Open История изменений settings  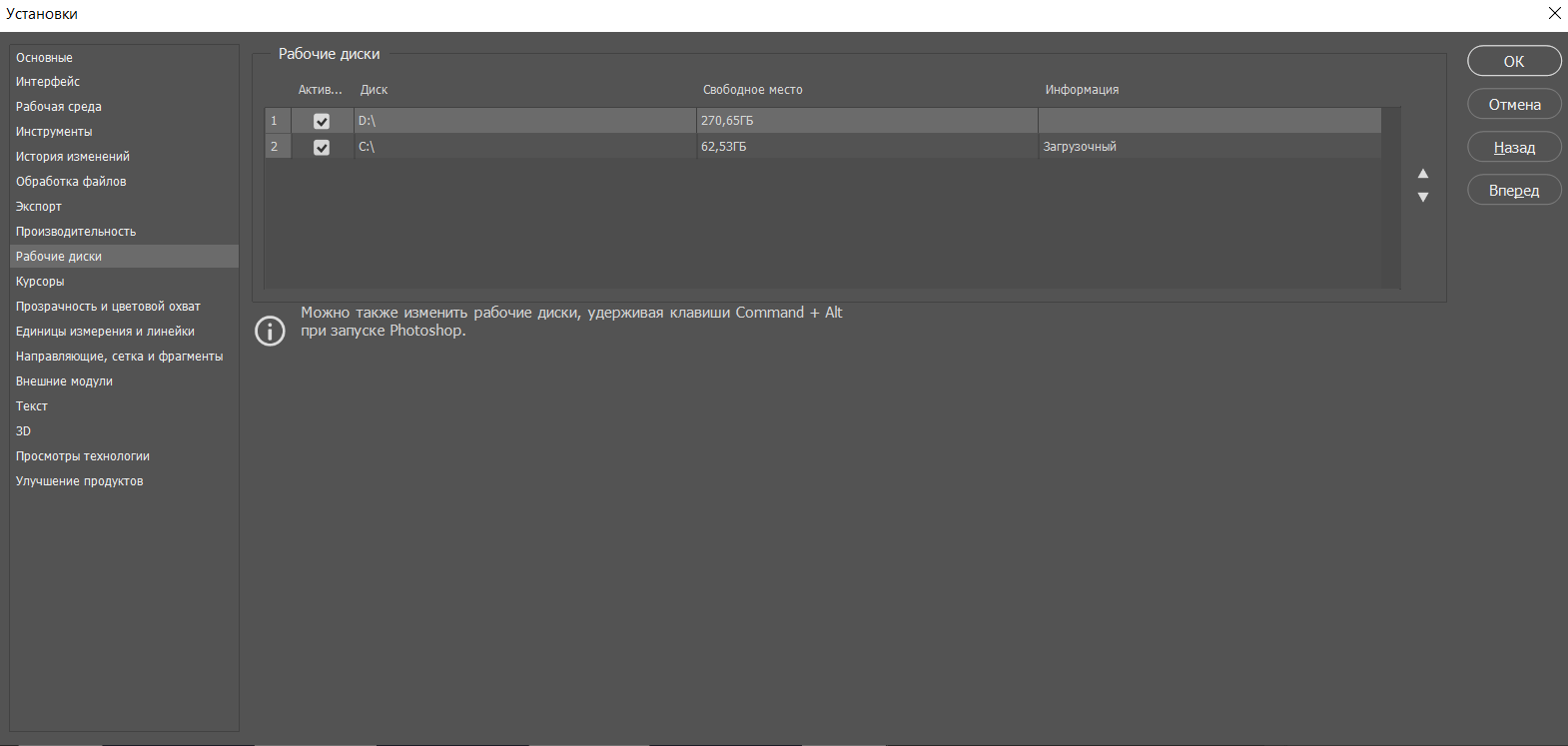(125, 157)
